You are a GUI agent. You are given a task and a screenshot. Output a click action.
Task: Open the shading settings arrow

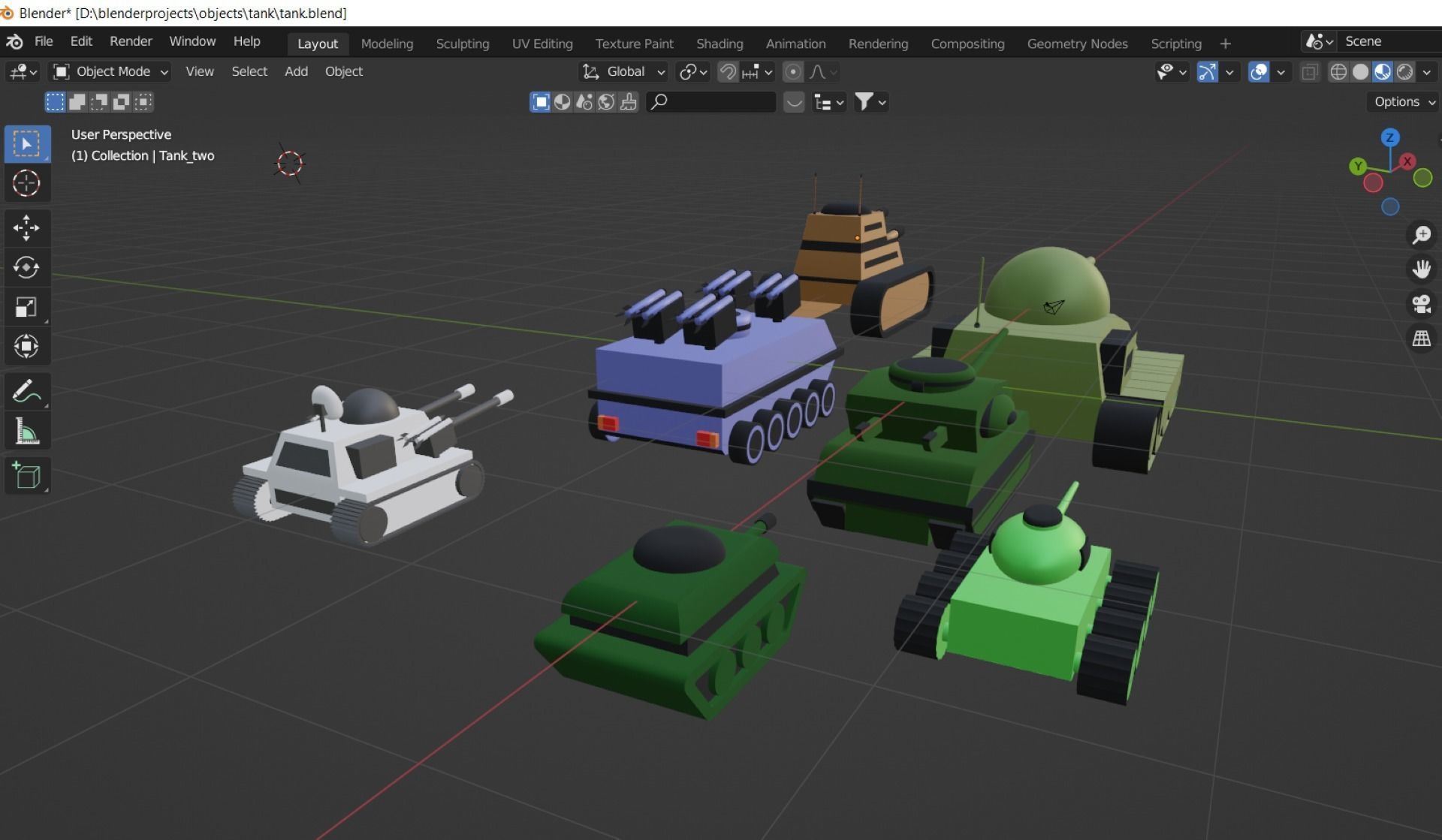(1426, 72)
